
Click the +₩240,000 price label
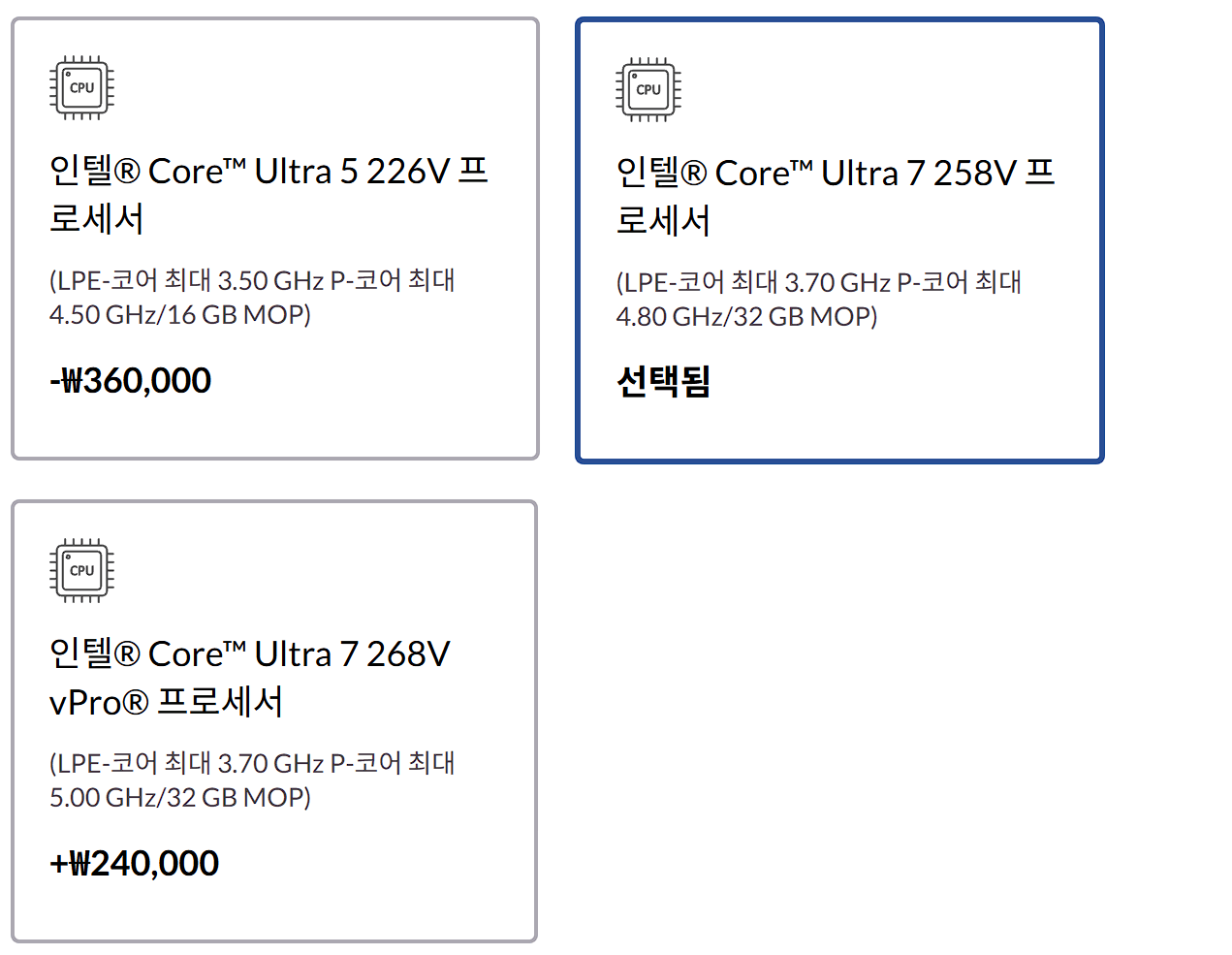click(x=134, y=862)
